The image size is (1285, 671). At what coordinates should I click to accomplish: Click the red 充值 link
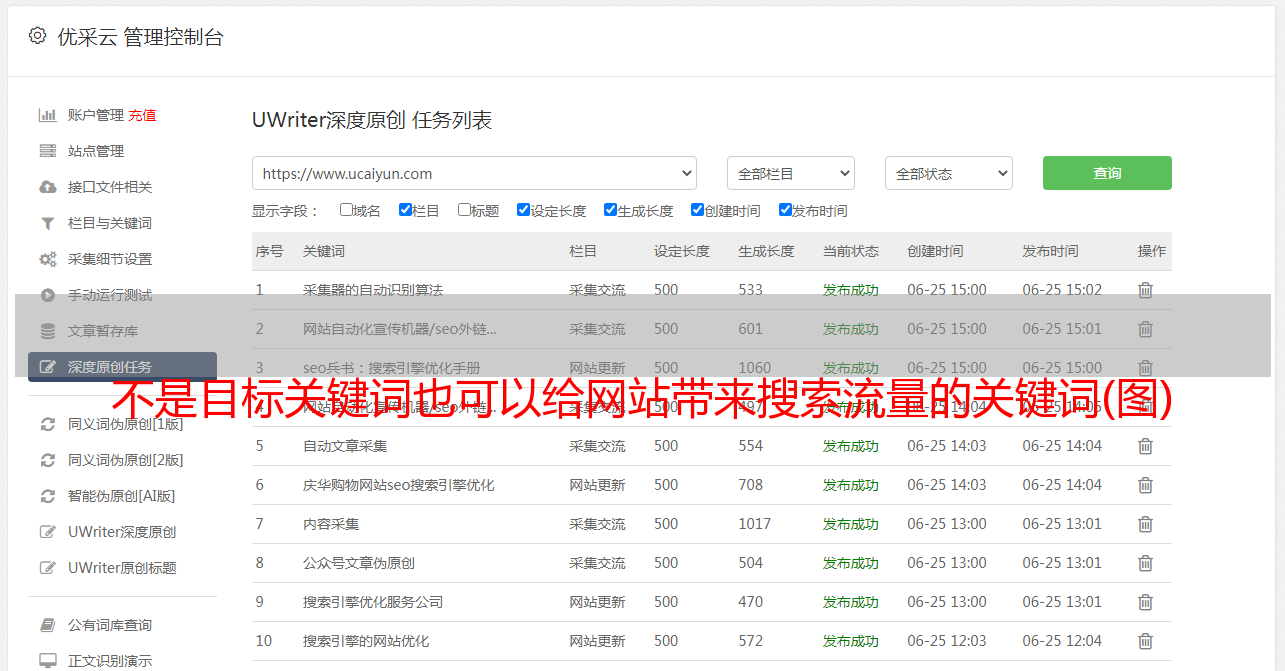coord(142,115)
